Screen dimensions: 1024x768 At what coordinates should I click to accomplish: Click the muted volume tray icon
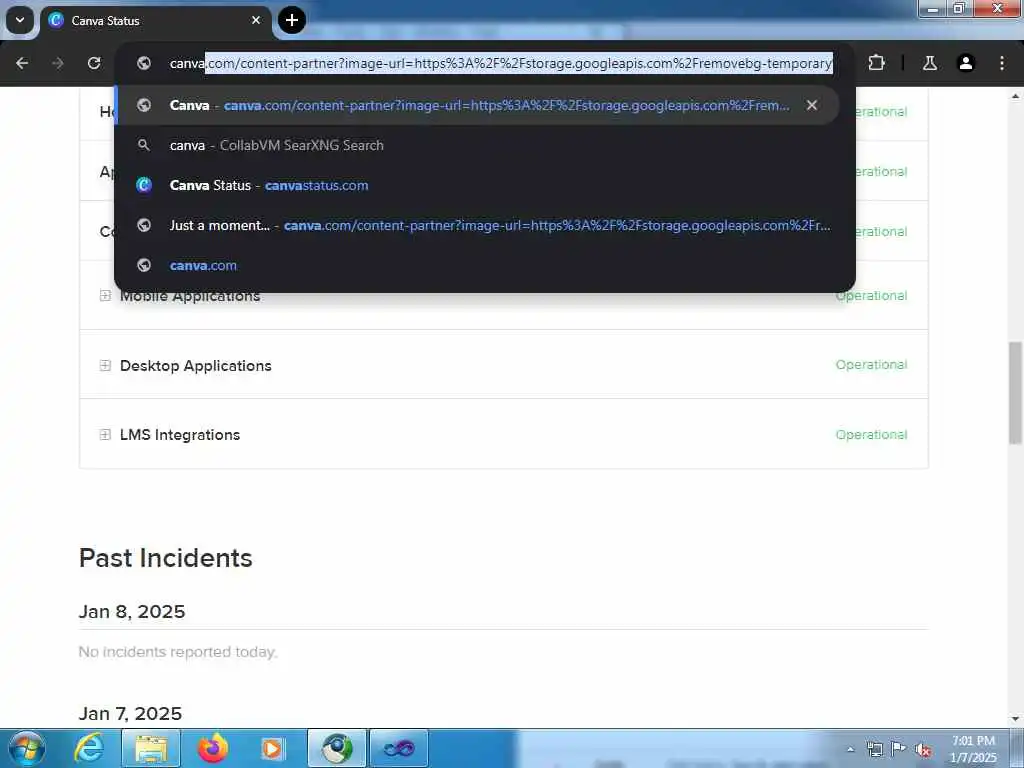point(923,750)
